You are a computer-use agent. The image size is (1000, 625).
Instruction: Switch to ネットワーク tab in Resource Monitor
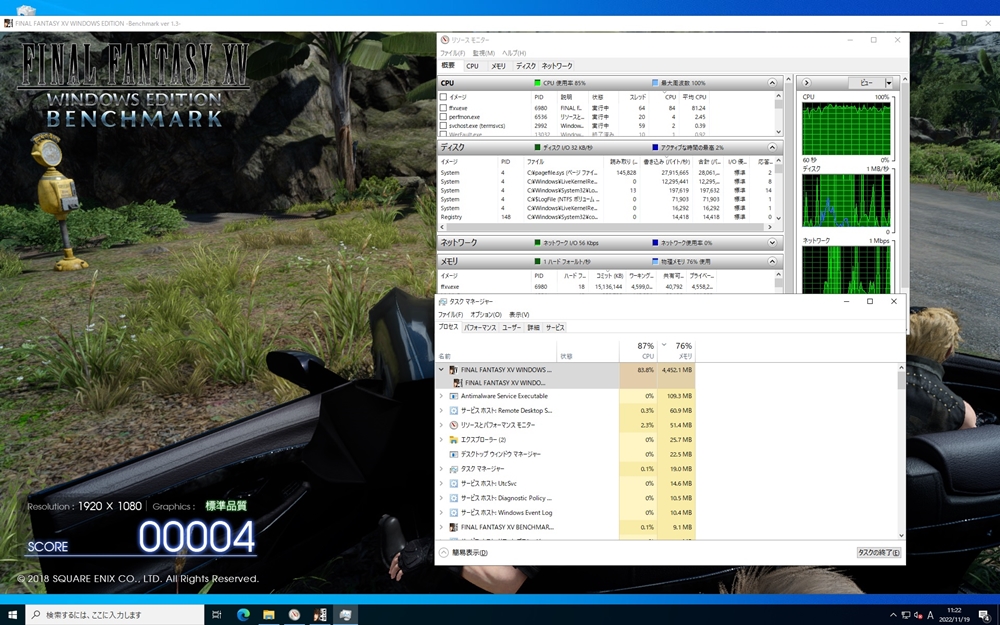pos(557,66)
